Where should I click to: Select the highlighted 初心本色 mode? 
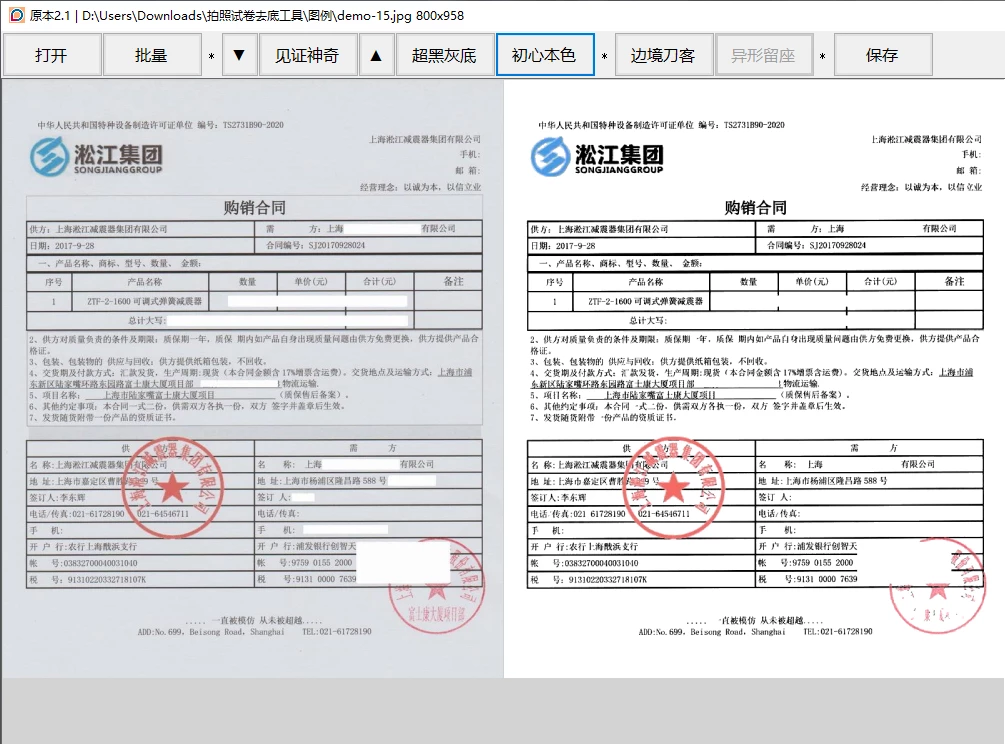tap(545, 56)
